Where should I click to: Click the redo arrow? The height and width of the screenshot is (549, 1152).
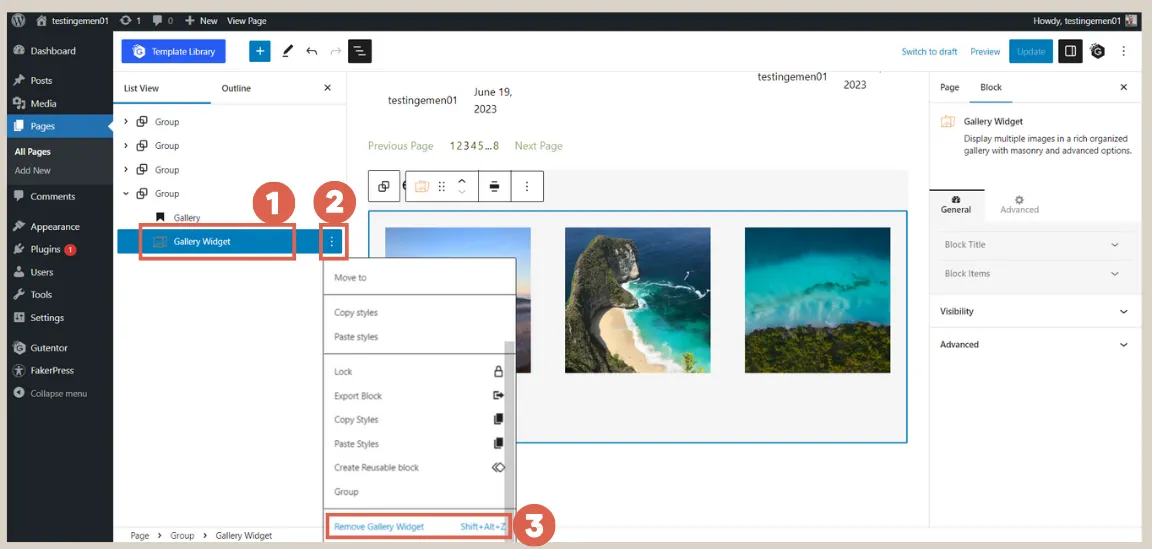click(x=336, y=51)
